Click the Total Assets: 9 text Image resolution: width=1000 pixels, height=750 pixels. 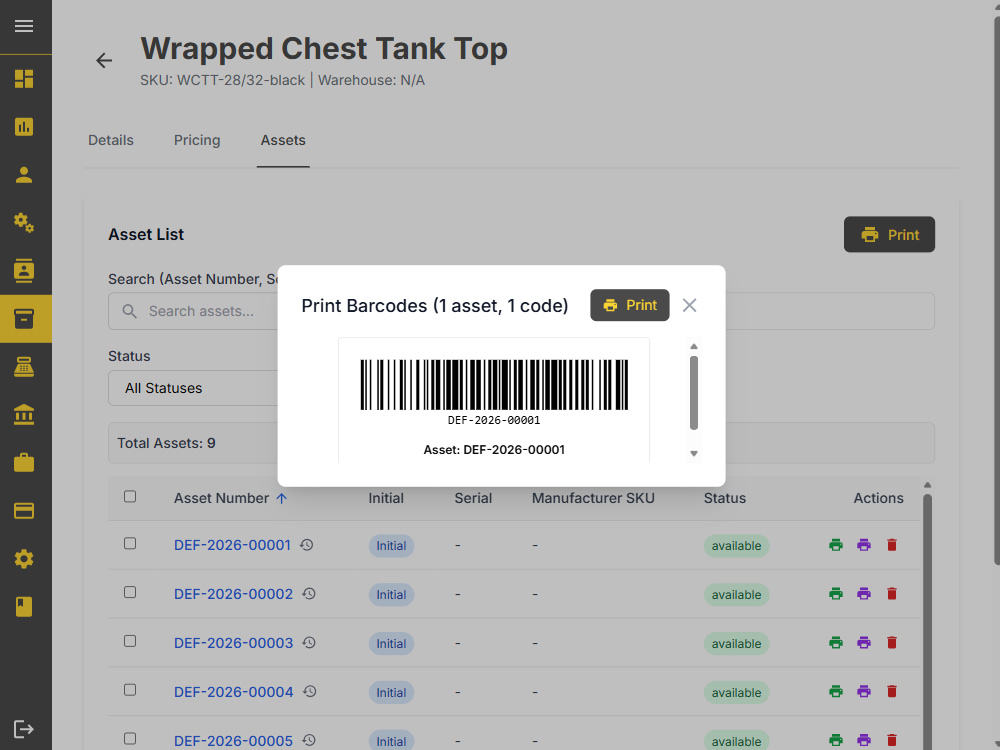(166, 443)
